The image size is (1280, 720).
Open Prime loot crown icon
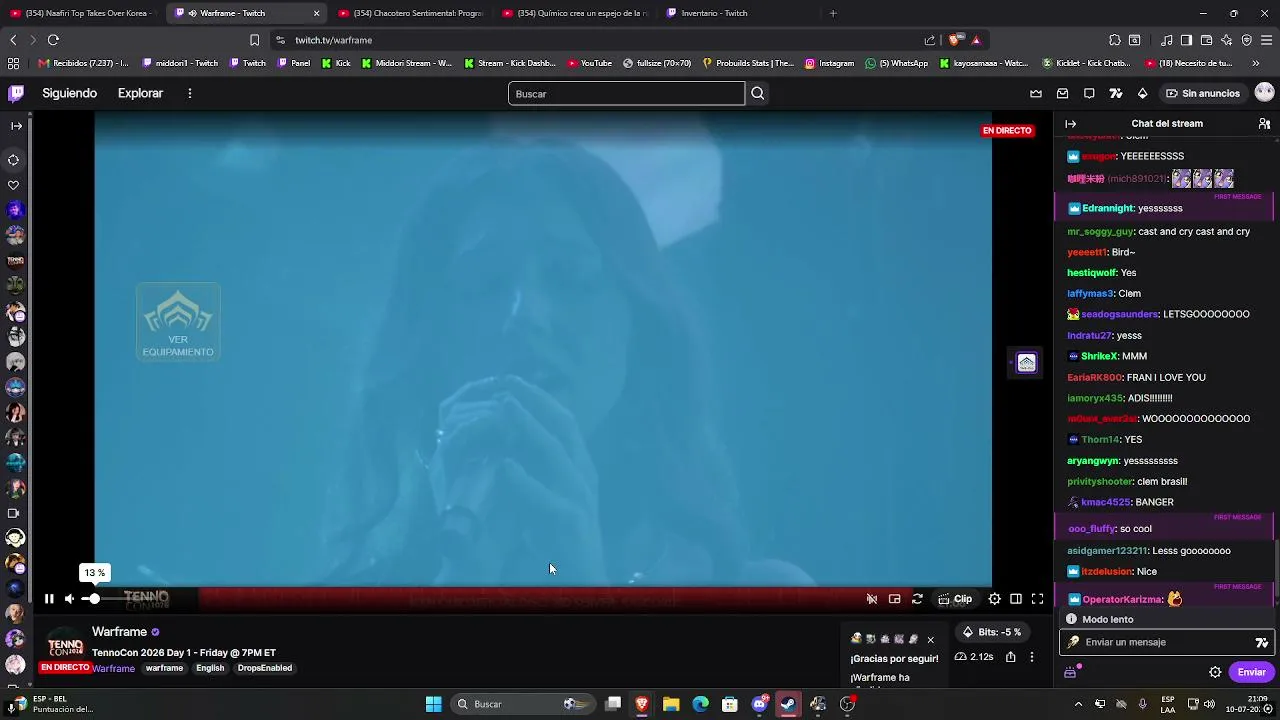tap(1036, 93)
